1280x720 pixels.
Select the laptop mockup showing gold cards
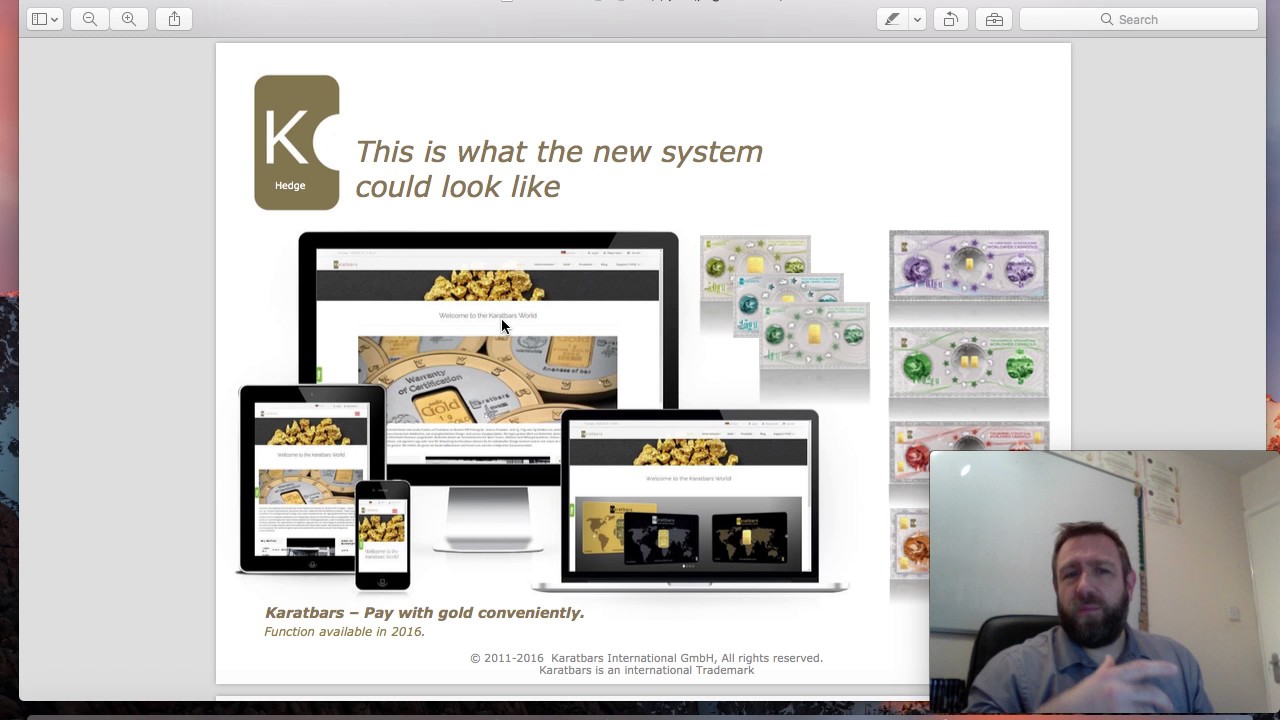pyautogui.click(x=689, y=500)
